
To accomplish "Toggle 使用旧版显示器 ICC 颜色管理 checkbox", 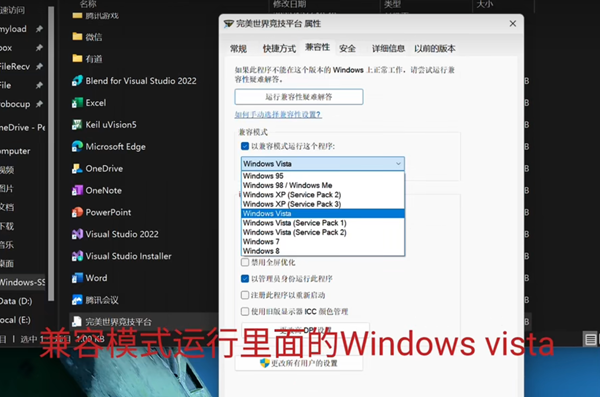I will (245, 311).
